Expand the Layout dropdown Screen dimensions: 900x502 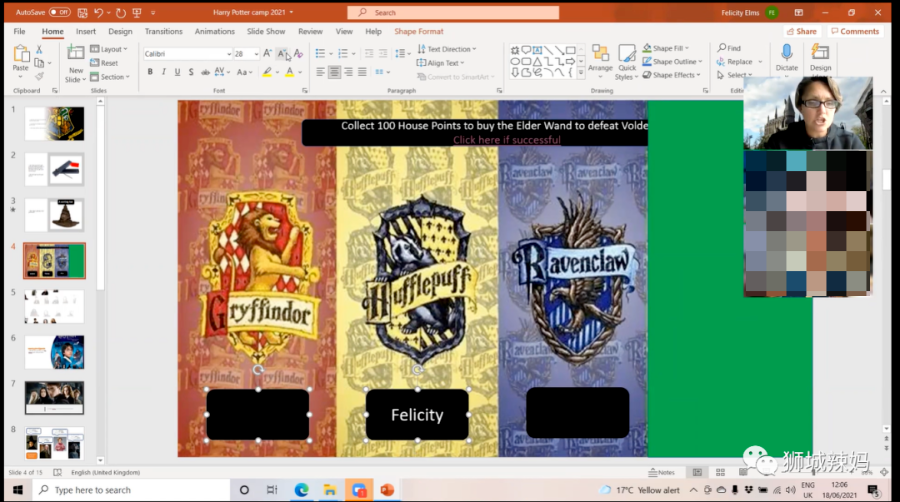pyautogui.click(x=109, y=49)
